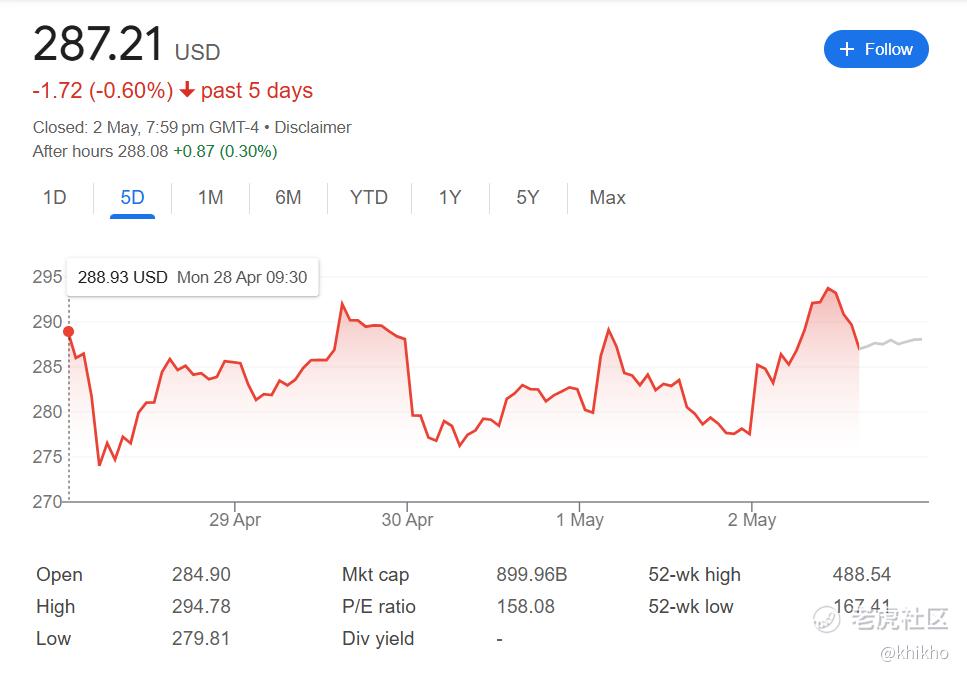Click the 29 Apr date label
The image size is (967, 675).
tap(234, 520)
